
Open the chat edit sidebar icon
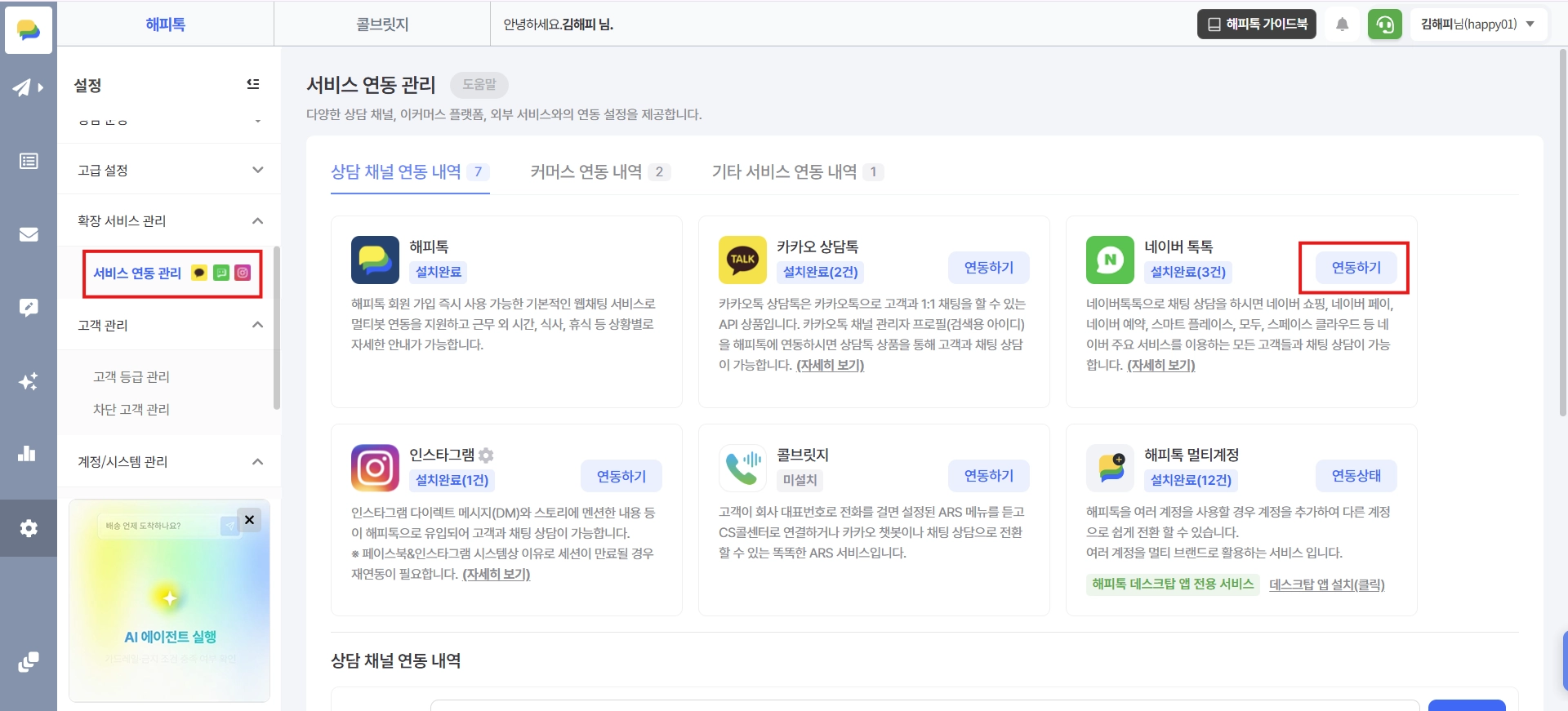29,308
